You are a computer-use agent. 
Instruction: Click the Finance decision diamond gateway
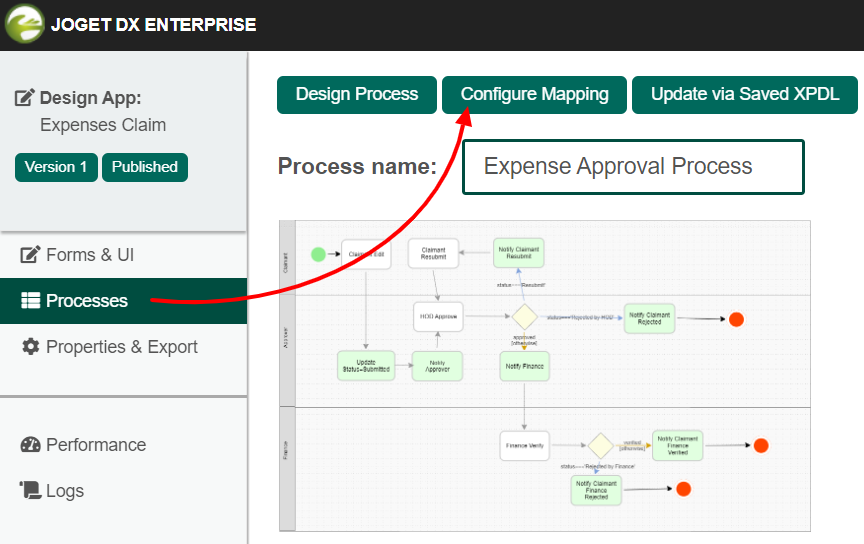[x=600, y=445]
